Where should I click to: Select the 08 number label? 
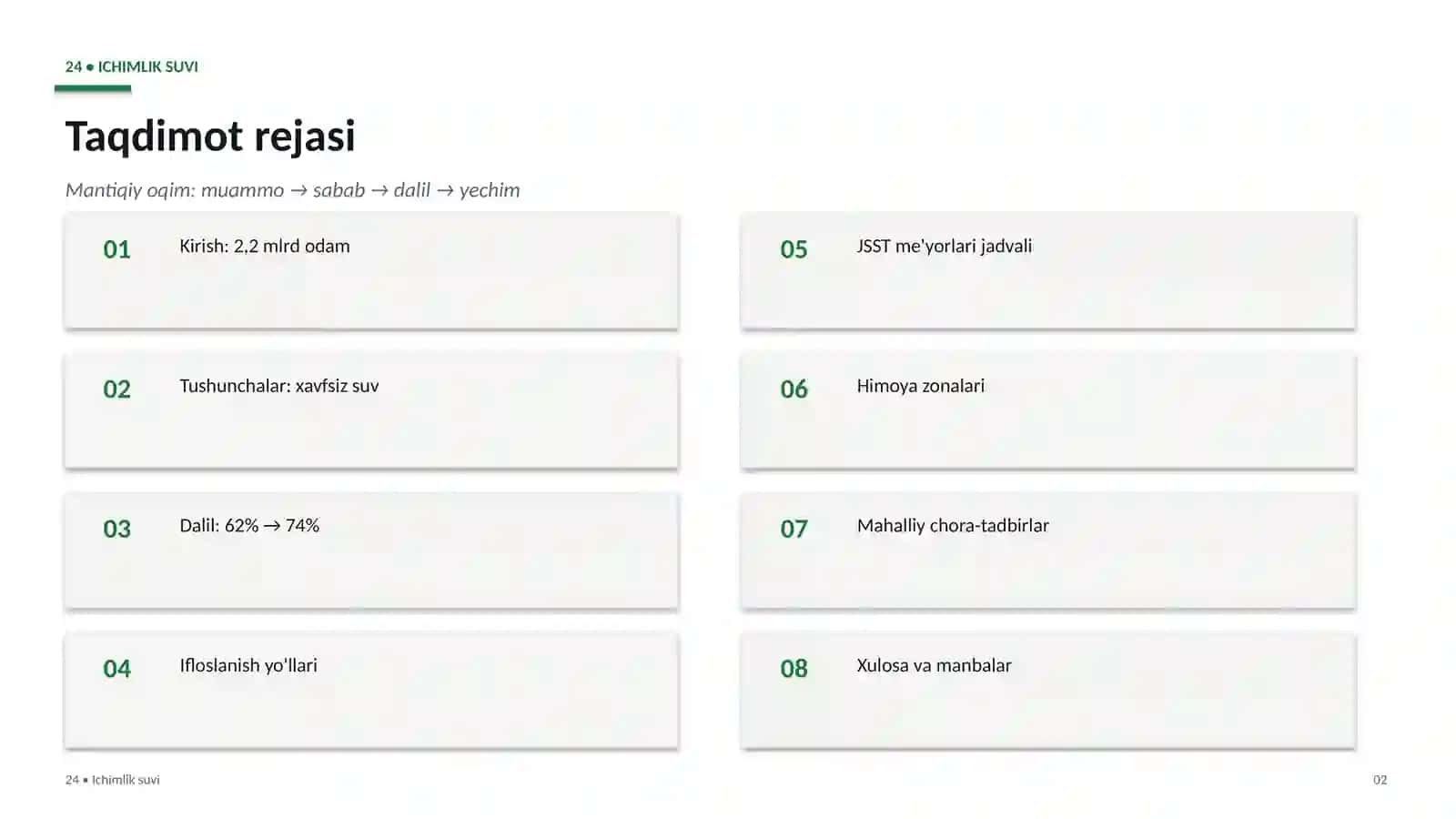[x=794, y=669]
